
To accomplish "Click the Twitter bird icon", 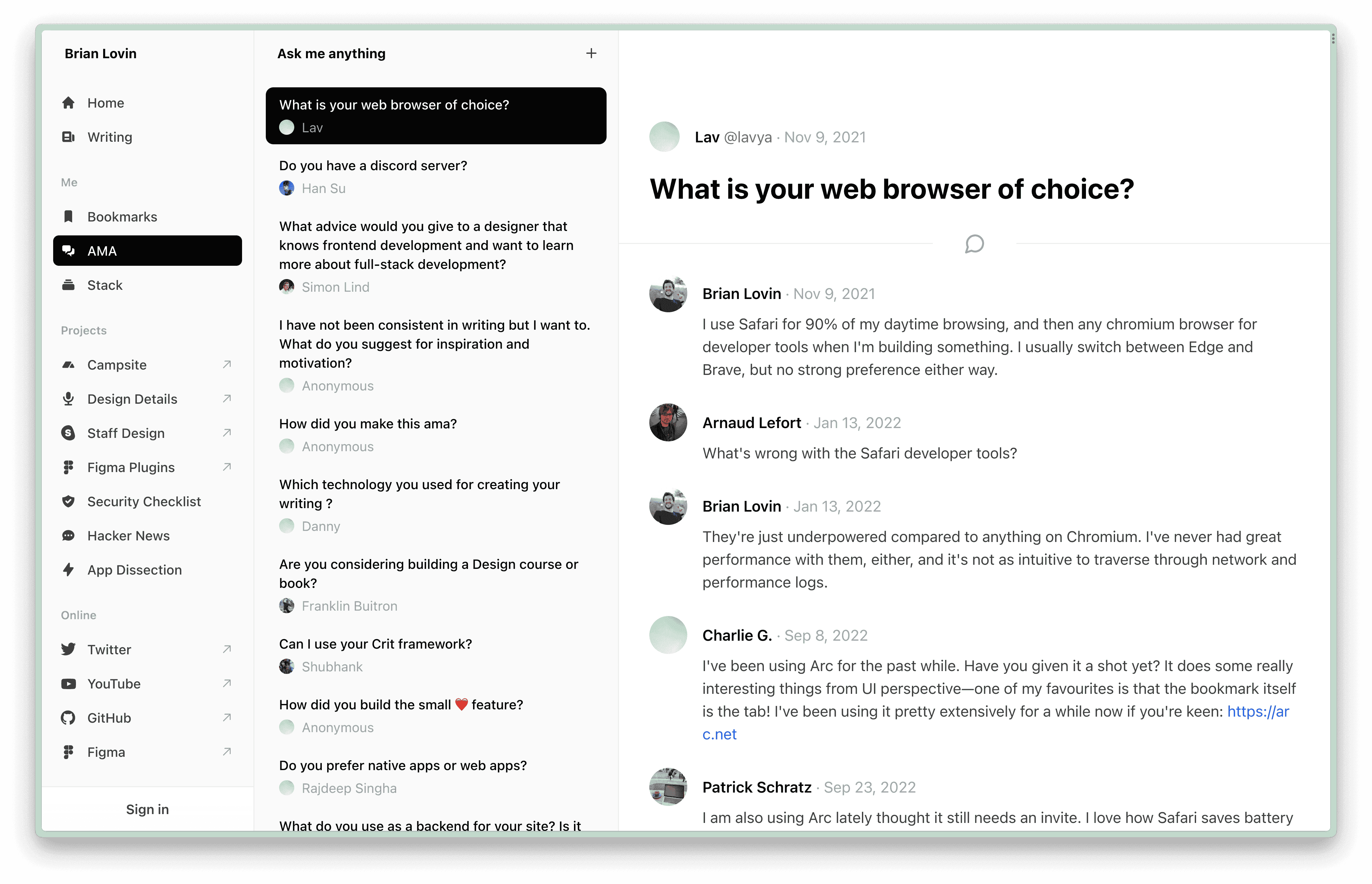I will click(68, 649).
